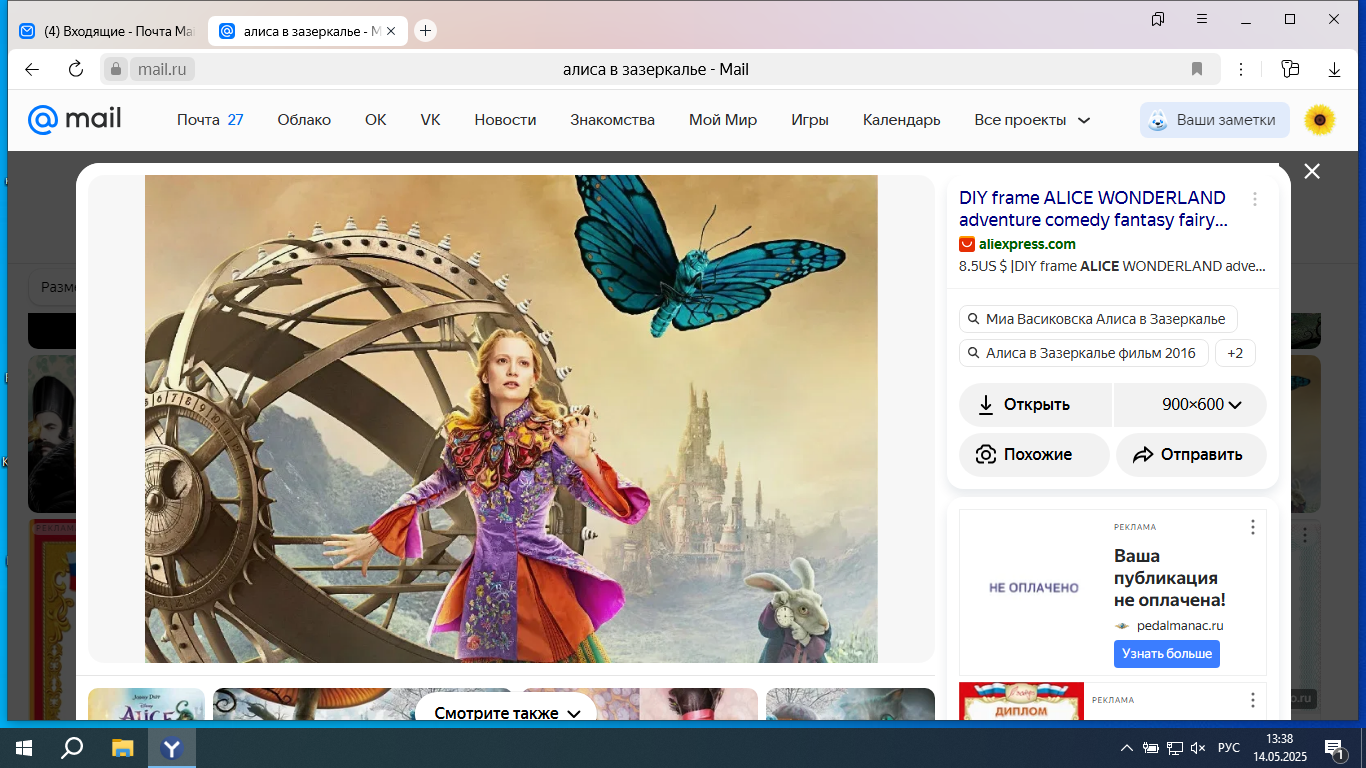Screen dimensions: 1366x768
Task: Select the Миа Васиковска Алиса в Зазеркалье suggestion
Action: pyautogui.click(x=1098, y=319)
